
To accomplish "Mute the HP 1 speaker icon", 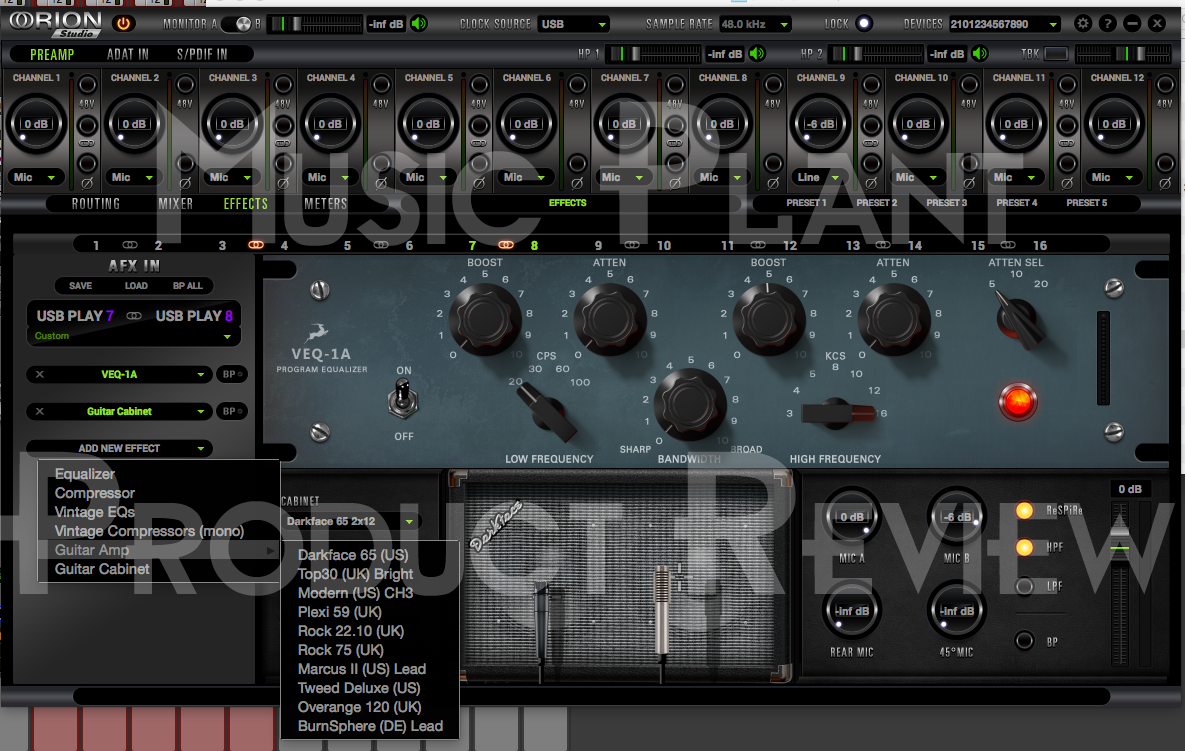I will coord(756,54).
